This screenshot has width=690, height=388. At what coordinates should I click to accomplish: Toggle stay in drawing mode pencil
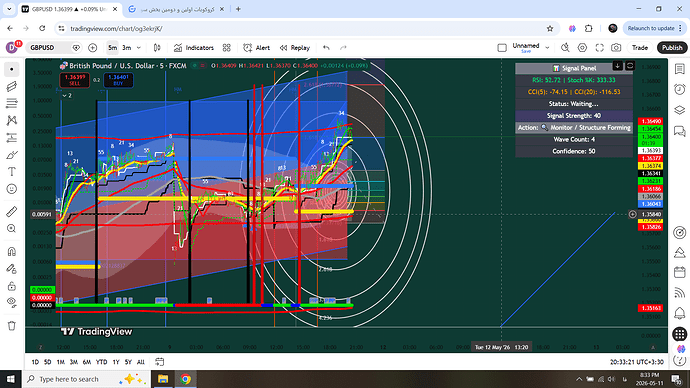(12, 269)
